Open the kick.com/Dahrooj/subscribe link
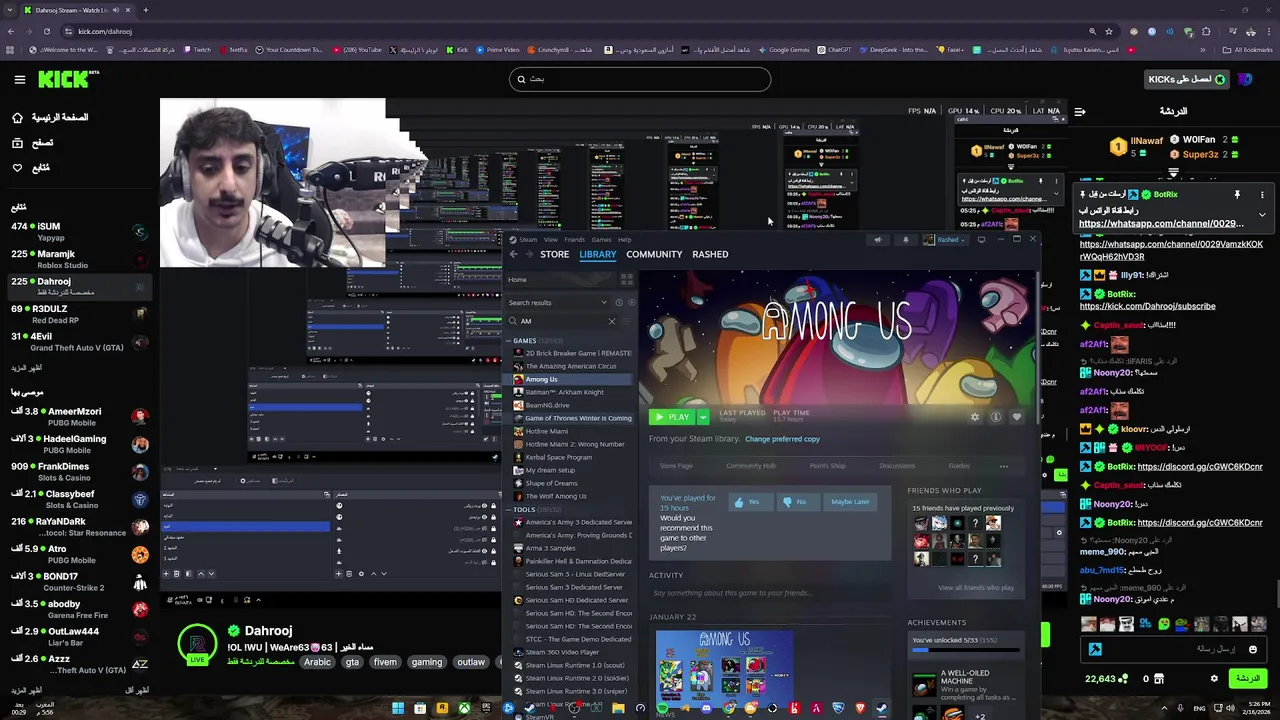 [1147, 306]
